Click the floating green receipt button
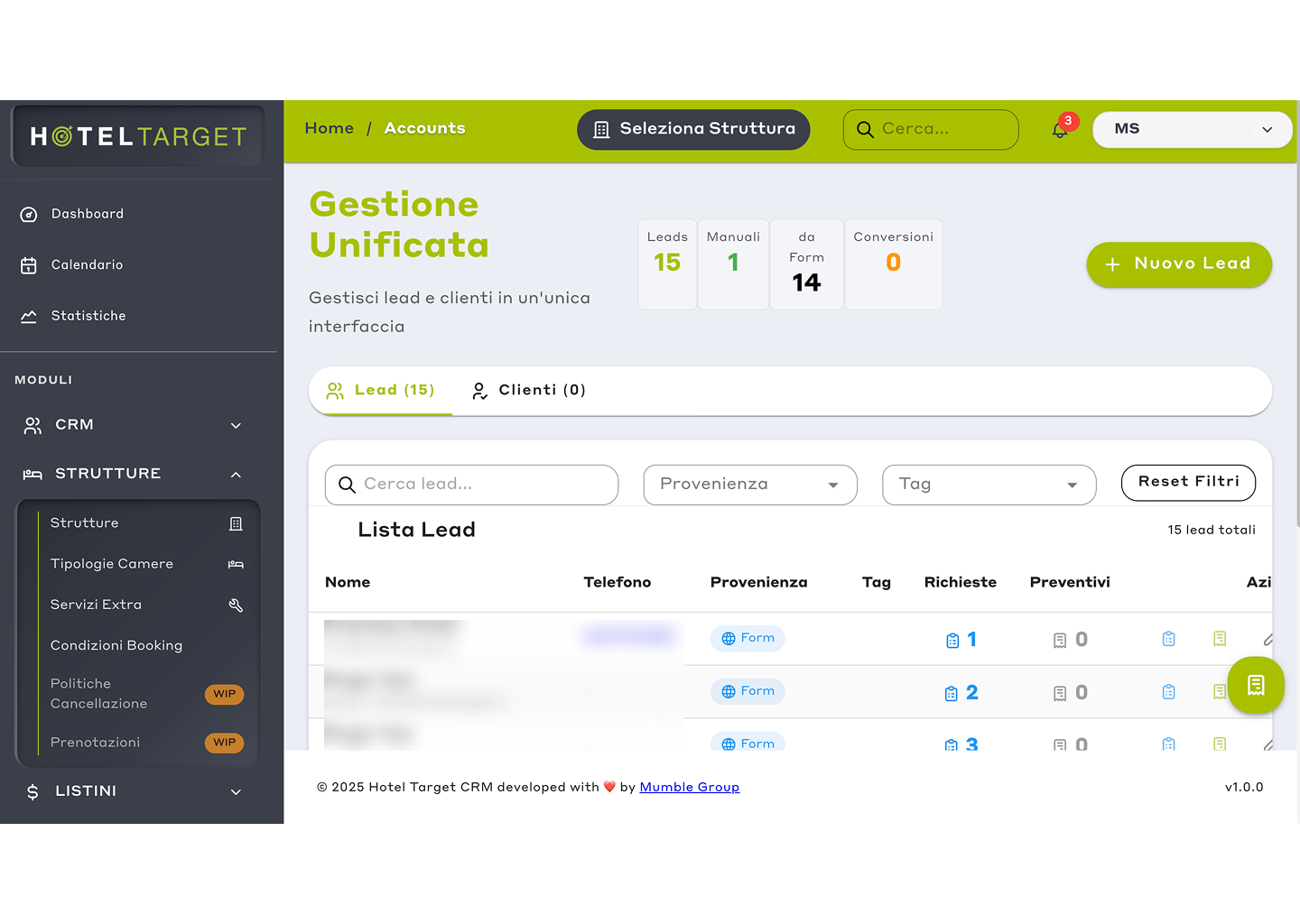This screenshot has width=1300, height=924. click(1255, 686)
